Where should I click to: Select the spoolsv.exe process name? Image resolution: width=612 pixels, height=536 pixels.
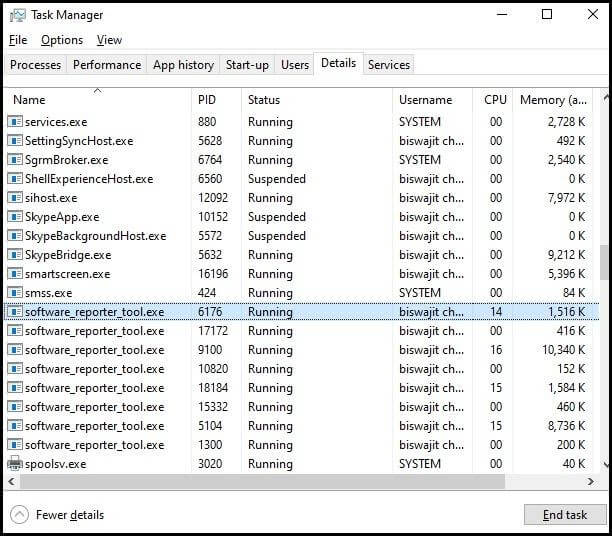point(56,464)
